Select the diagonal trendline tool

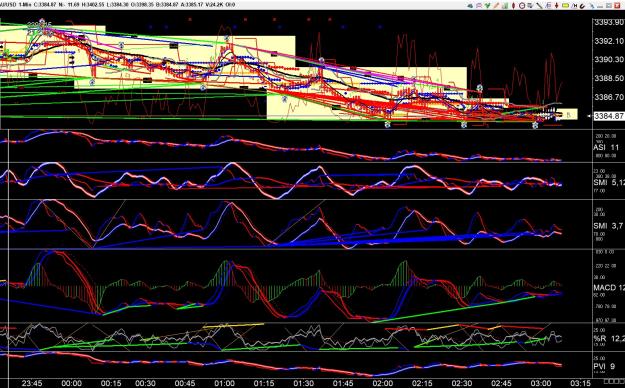point(539,6)
